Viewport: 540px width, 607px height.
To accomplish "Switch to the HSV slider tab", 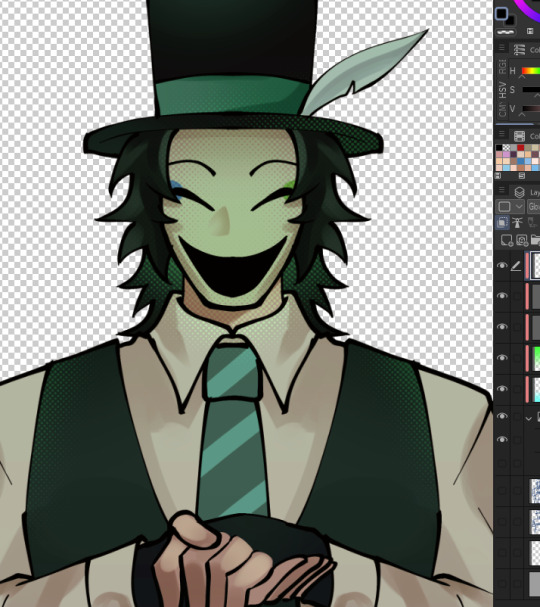I will tap(502, 90).
